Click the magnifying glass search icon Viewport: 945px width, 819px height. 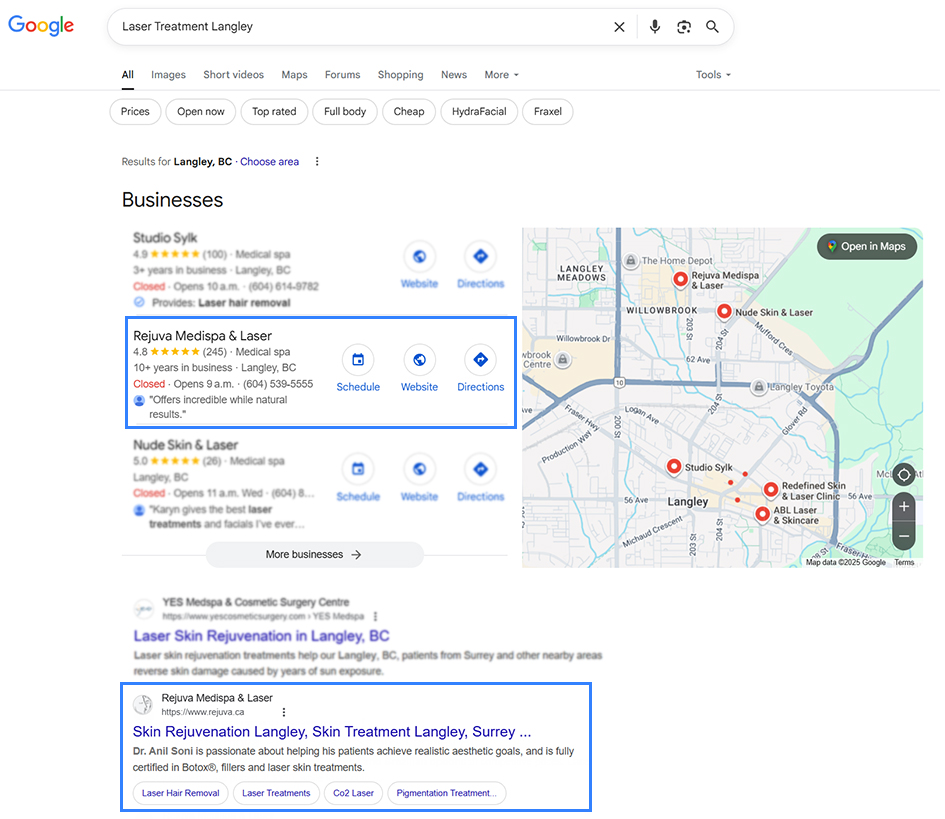click(712, 27)
